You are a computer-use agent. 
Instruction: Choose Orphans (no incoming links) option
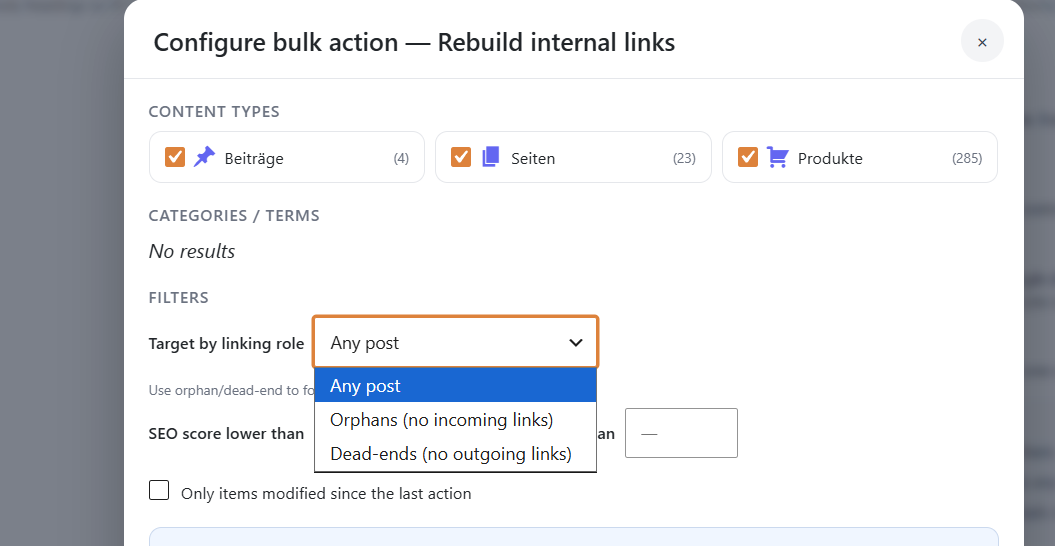tap(456, 419)
